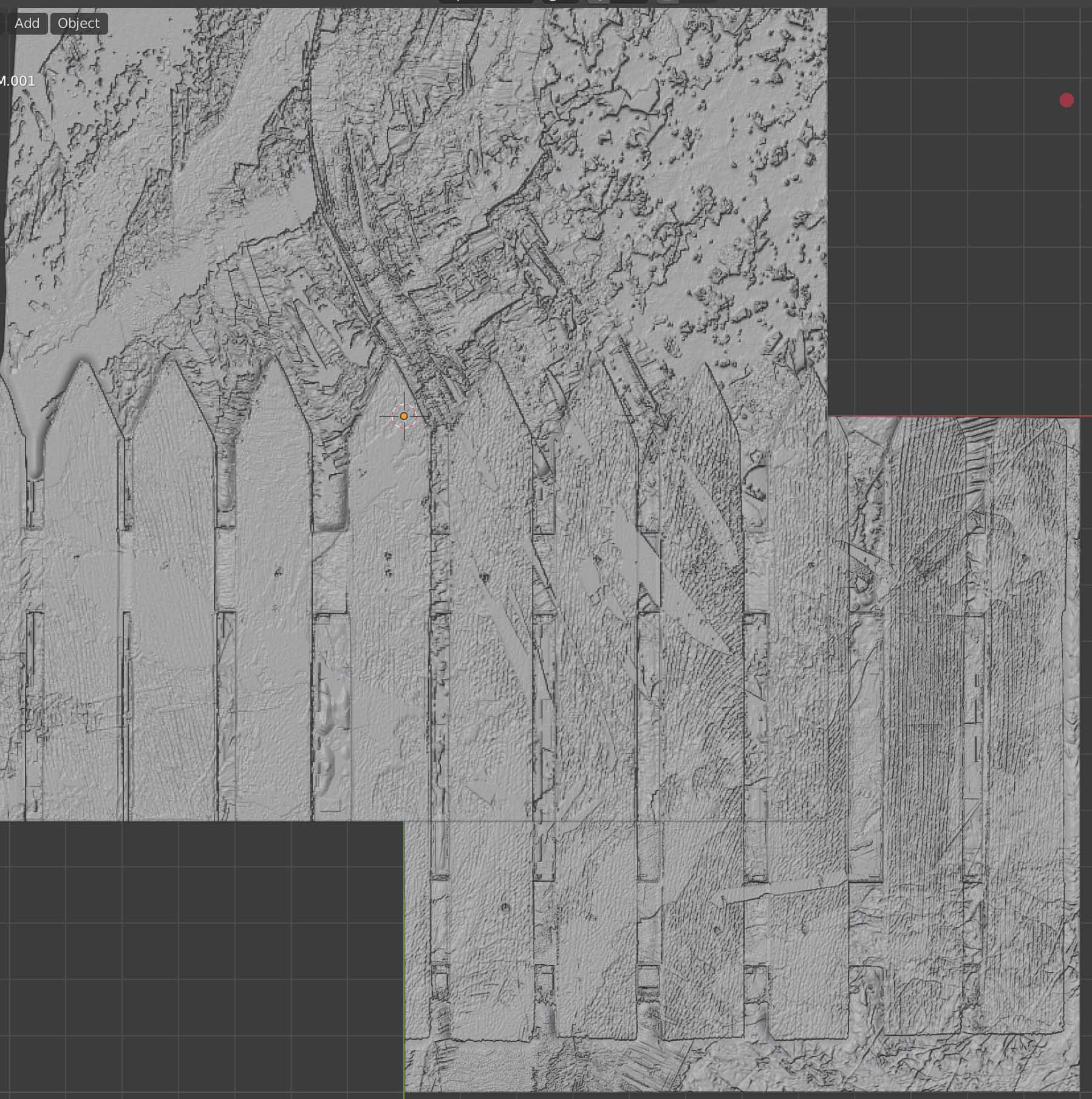Screen dimensions: 1092x1099
Task: Click the M.001 object name label
Action: click(x=17, y=81)
